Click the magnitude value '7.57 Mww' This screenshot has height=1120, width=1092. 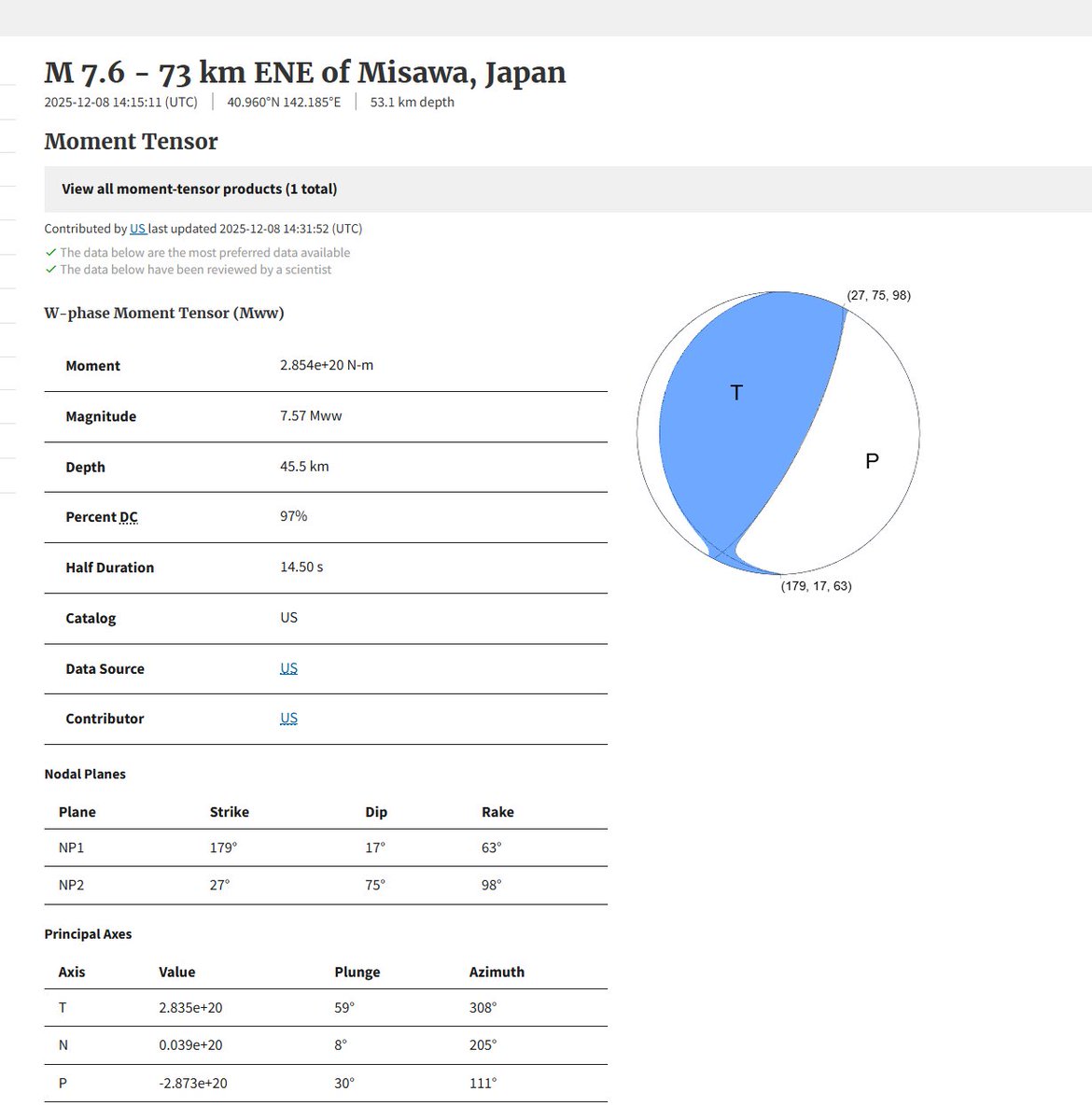click(x=311, y=416)
